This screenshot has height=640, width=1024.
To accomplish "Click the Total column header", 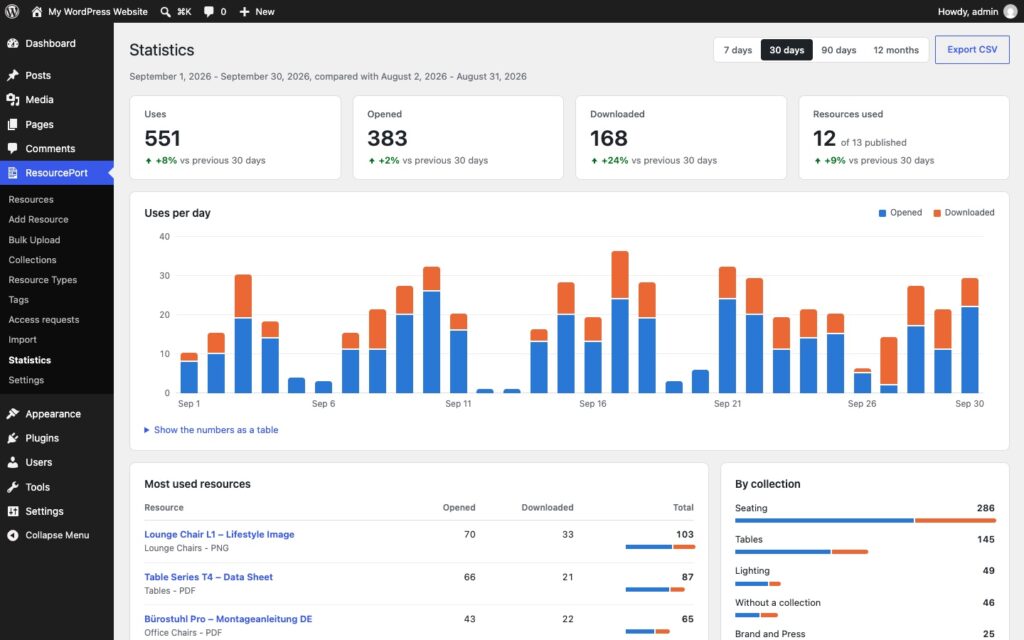I will tap(683, 507).
